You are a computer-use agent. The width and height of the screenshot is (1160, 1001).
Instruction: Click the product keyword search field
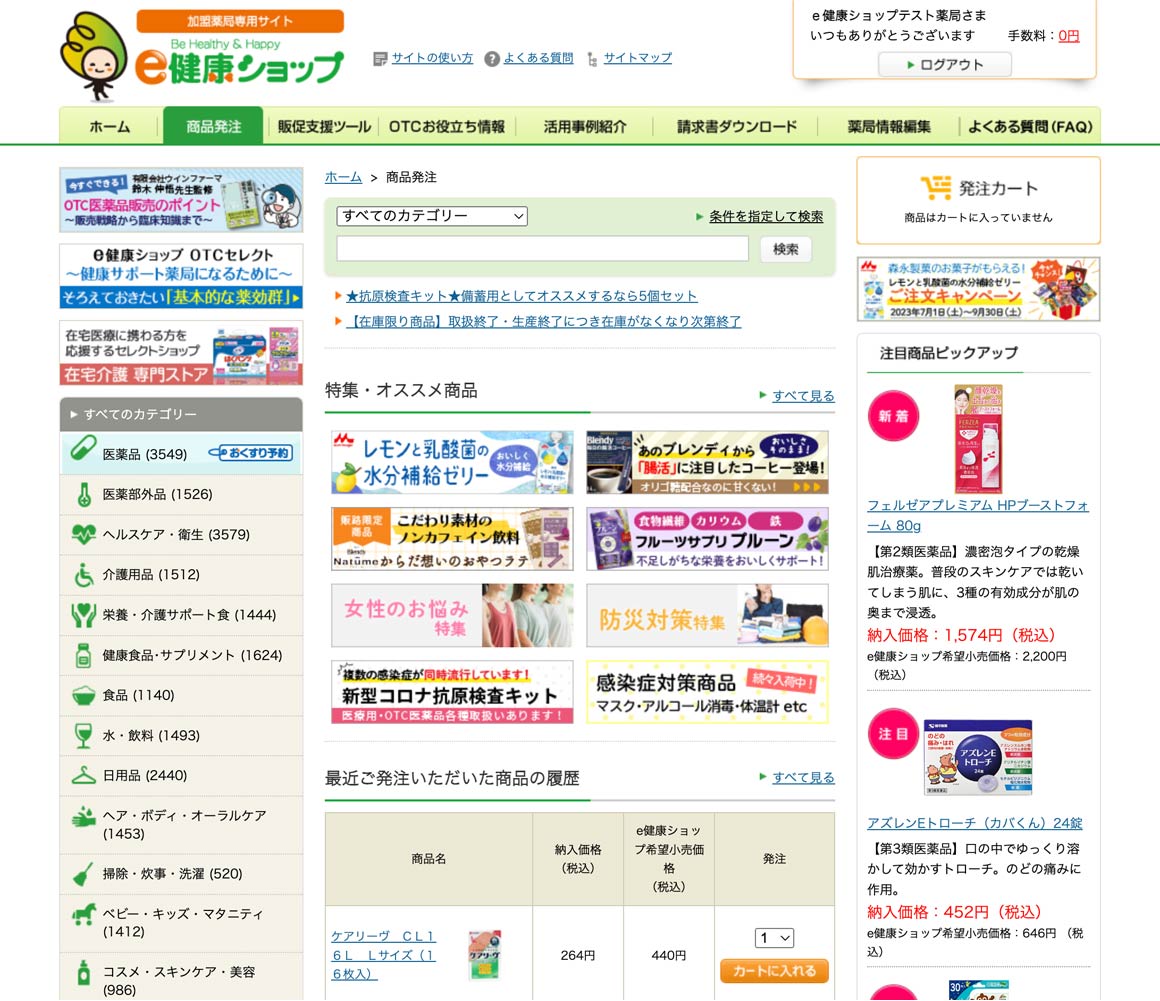point(542,249)
